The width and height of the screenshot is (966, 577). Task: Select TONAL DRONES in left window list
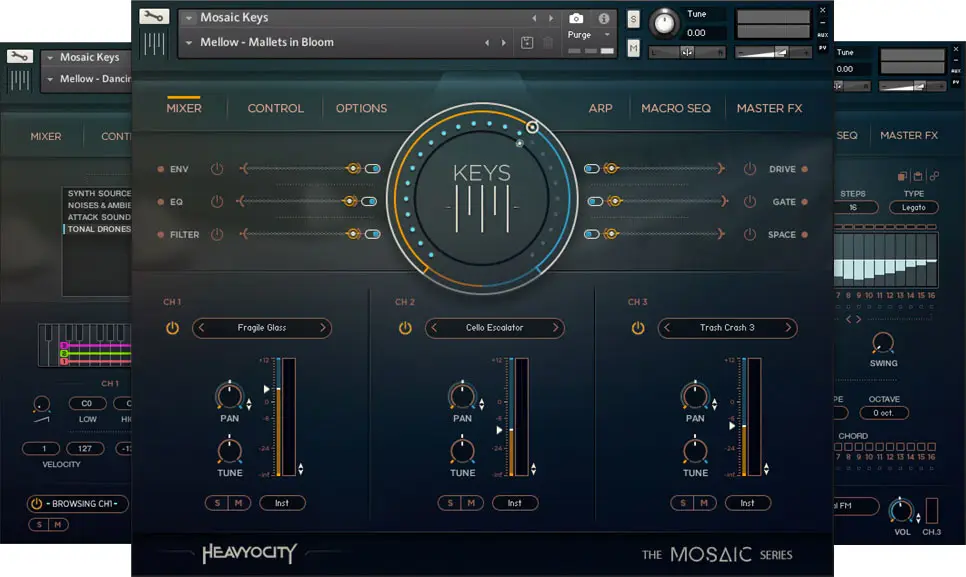coord(99,229)
